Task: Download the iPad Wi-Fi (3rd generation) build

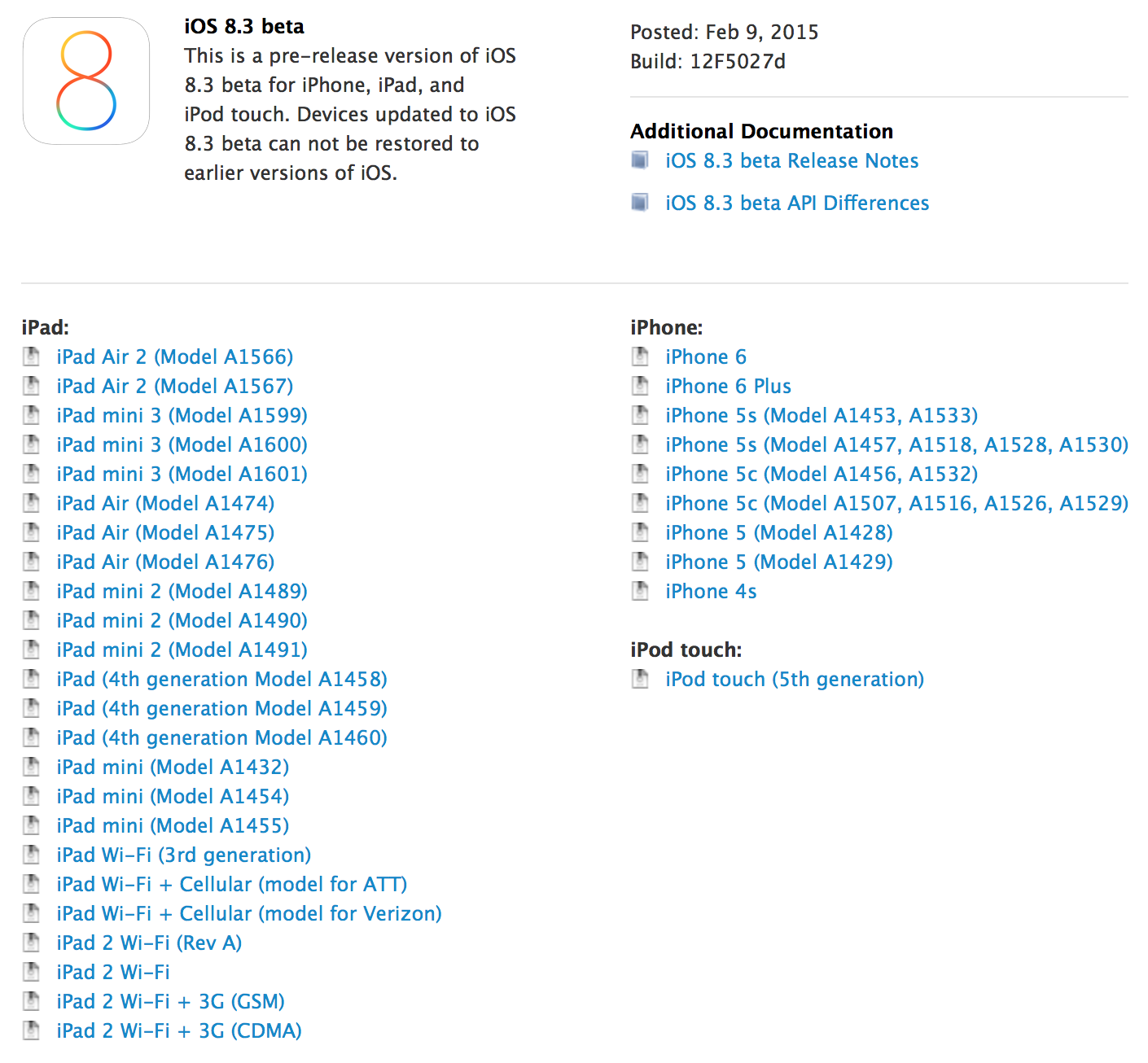Action: click(182, 854)
